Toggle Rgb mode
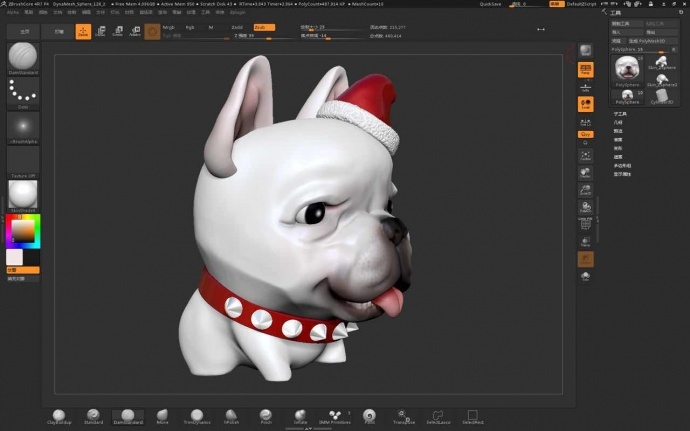 (190, 27)
